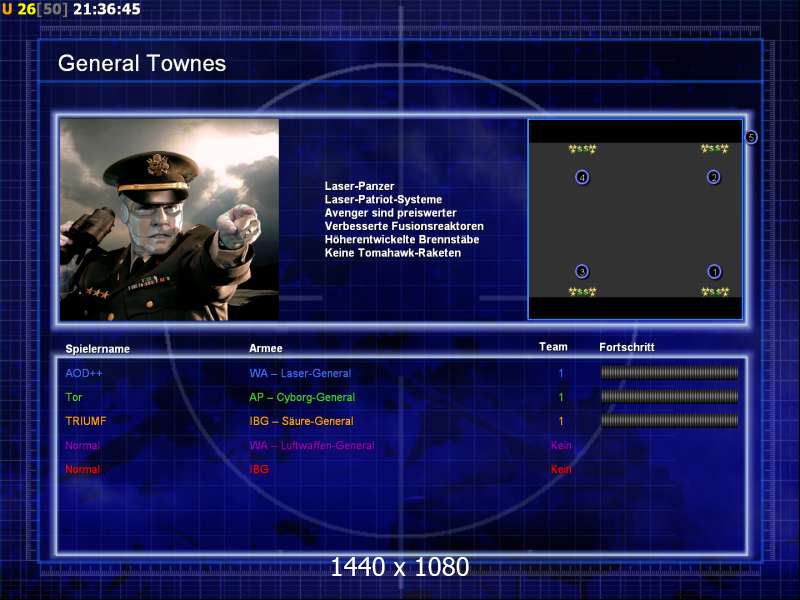Click Avenger sind preiswerter line
The width and height of the screenshot is (800, 600).
click(390, 213)
